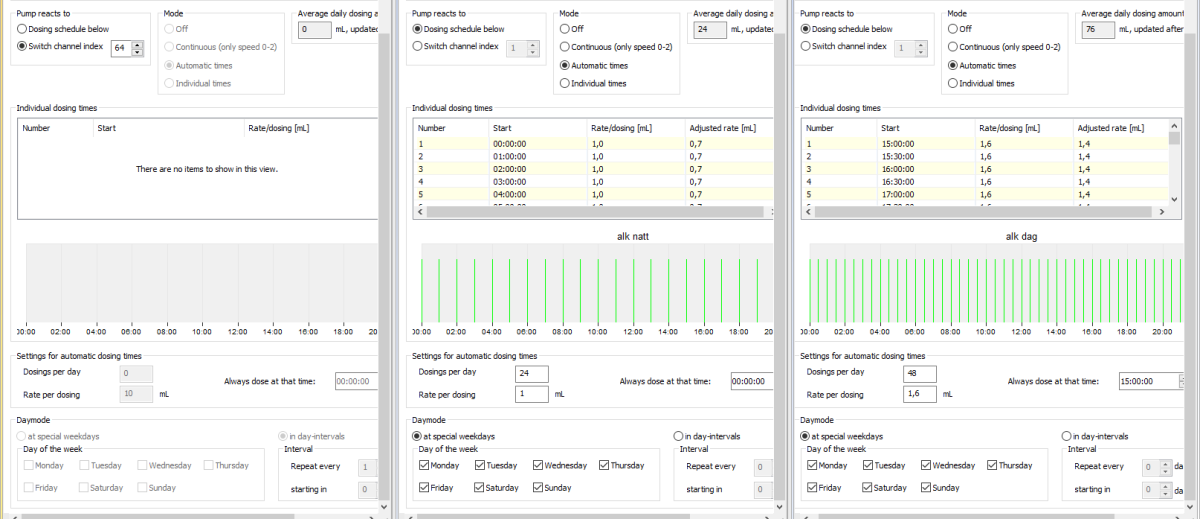Click Rate per dosing field showing 1,6
This screenshot has width=1200, height=519.
tap(920, 394)
